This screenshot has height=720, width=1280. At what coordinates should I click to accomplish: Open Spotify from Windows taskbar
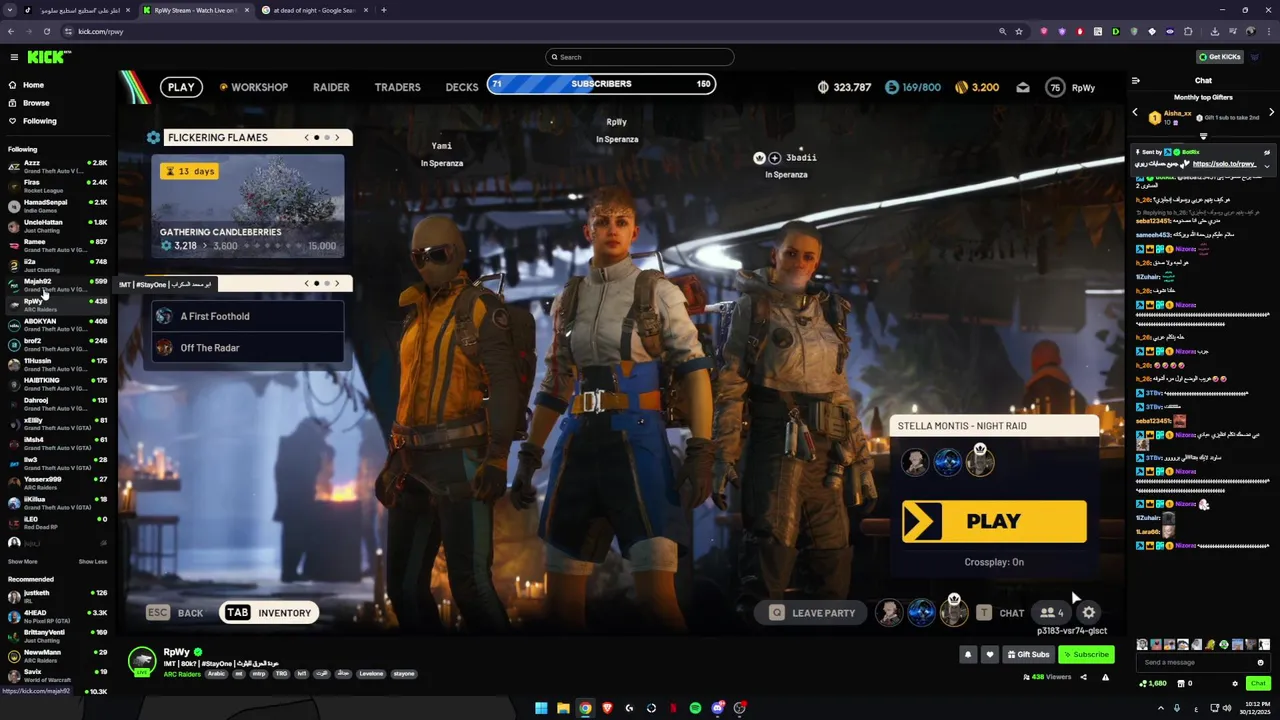[x=695, y=708]
